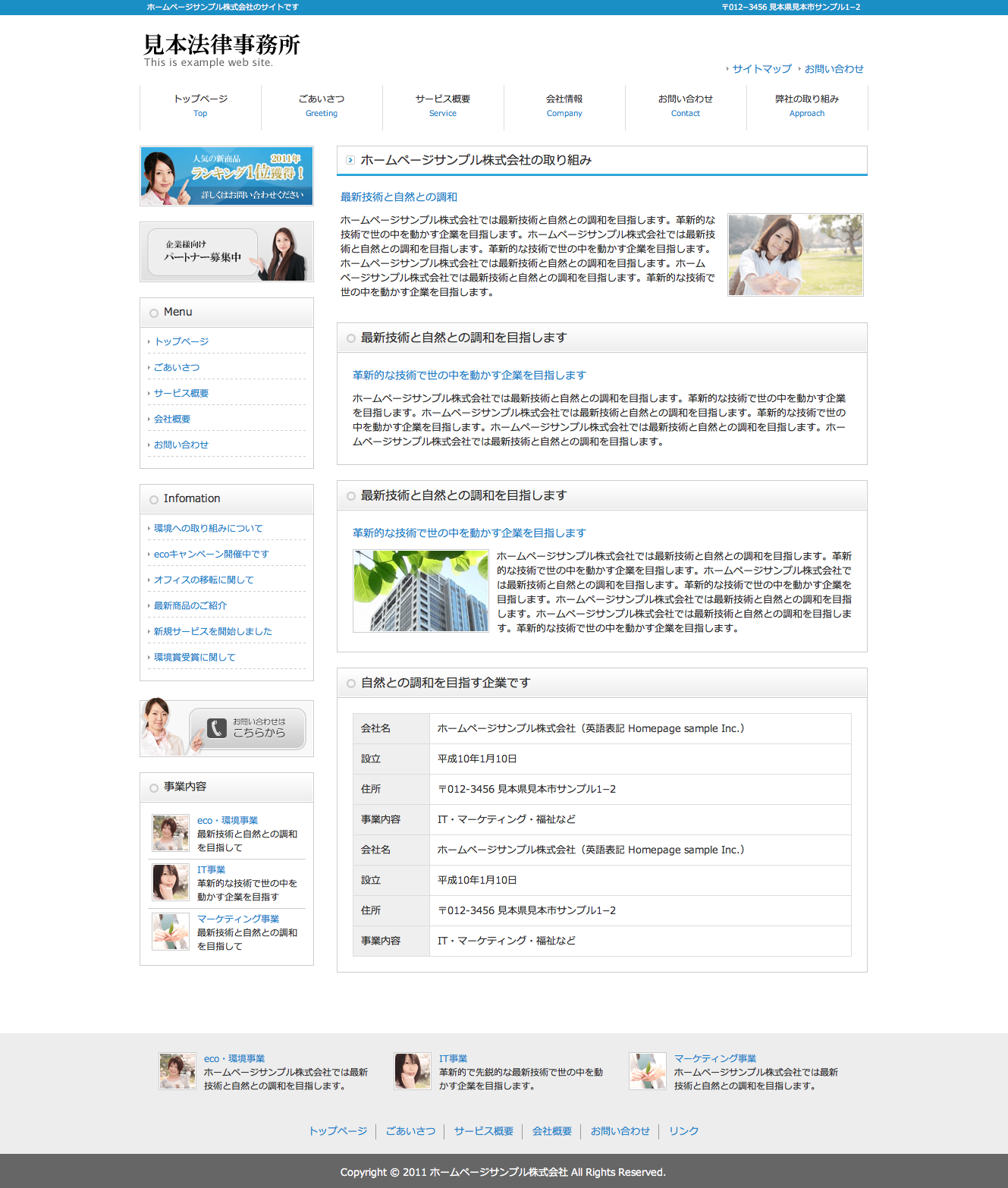The height and width of the screenshot is (1188, 1008).
Task: Click the footer マーケティング事業 thumbnail image
Action: pos(648,1071)
